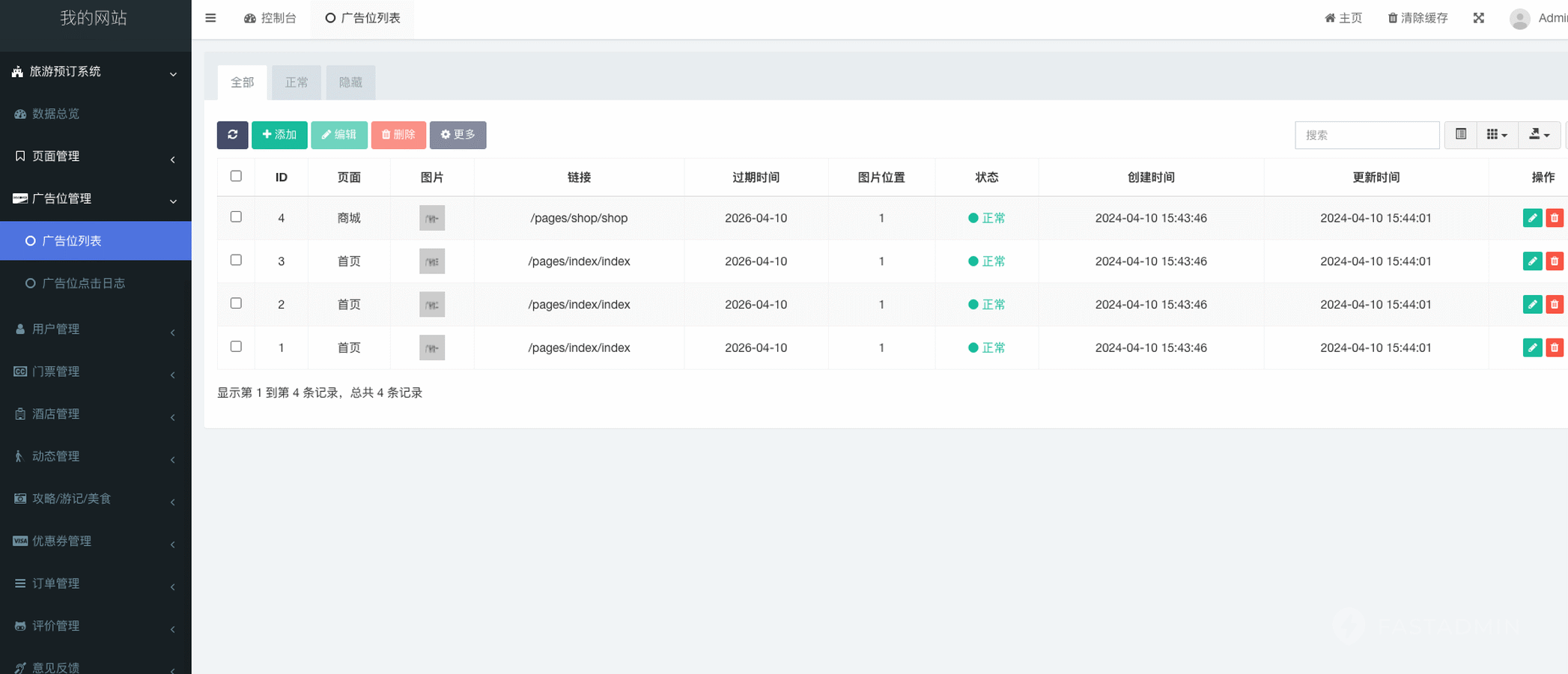This screenshot has width=1568, height=674.
Task: Switch to the 正常 filter tab
Action: click(x=297, y=82)
